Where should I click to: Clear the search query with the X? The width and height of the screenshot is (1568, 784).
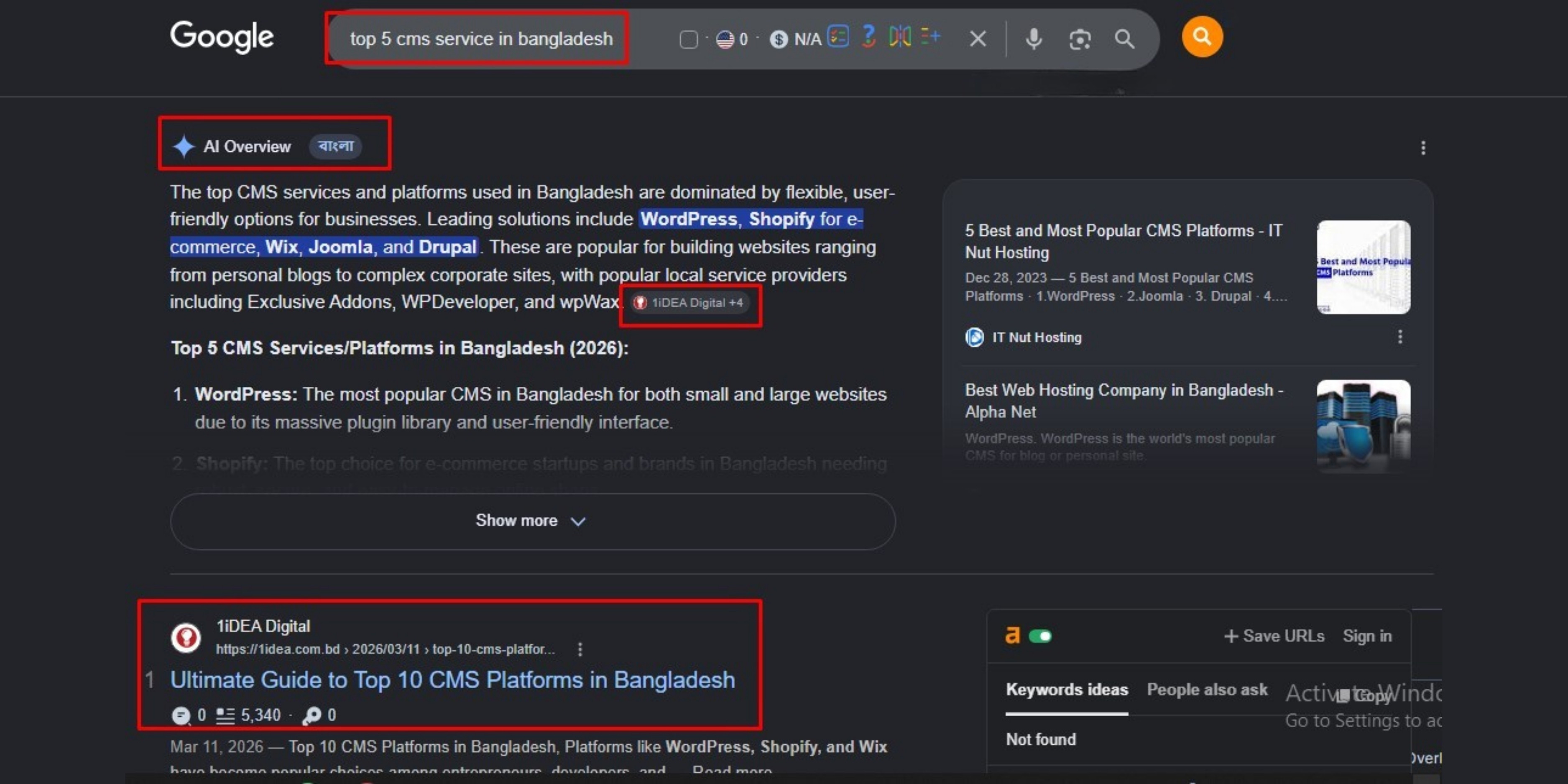pos(978,39)
